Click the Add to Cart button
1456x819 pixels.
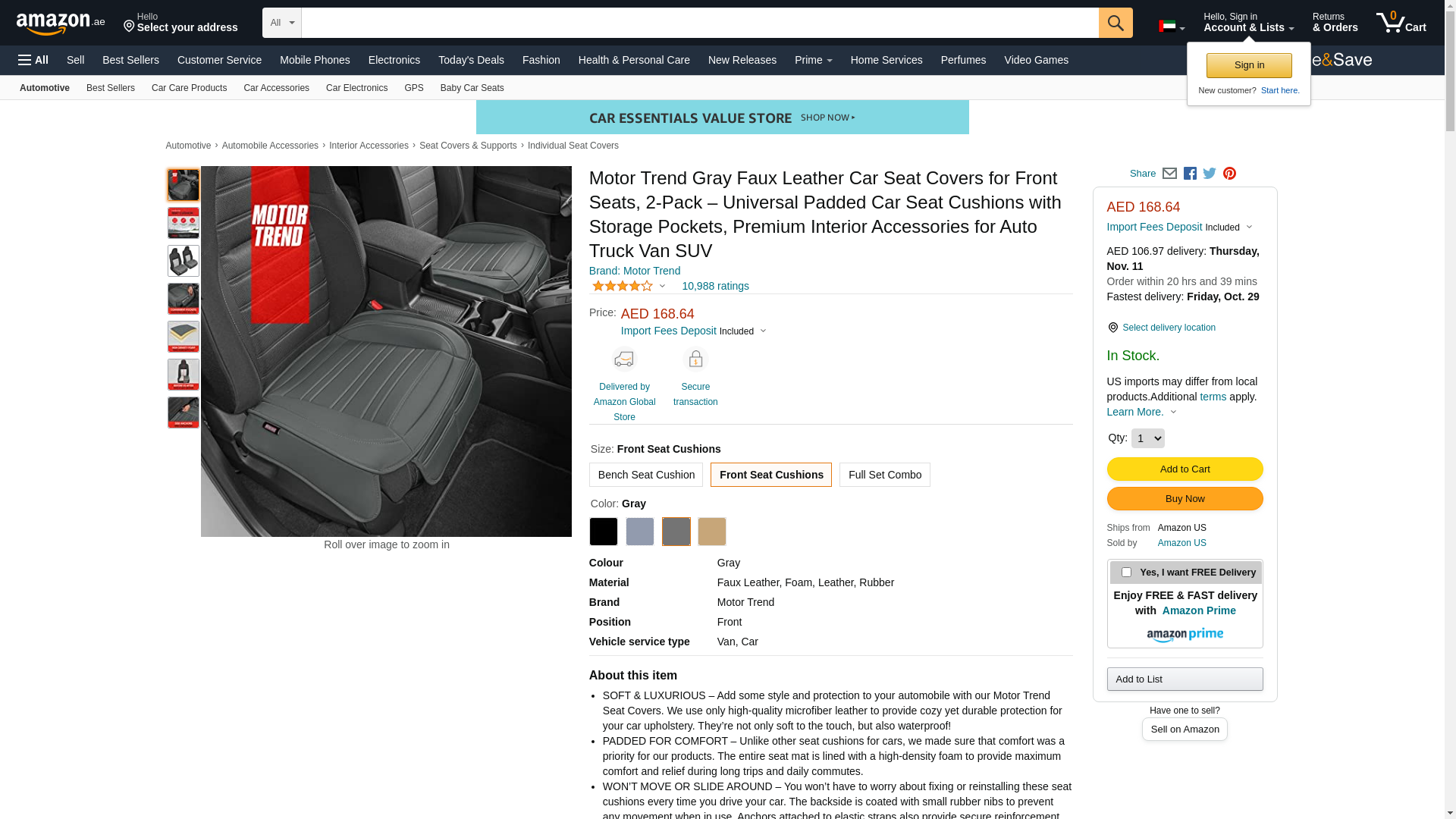coord(1185,469)
